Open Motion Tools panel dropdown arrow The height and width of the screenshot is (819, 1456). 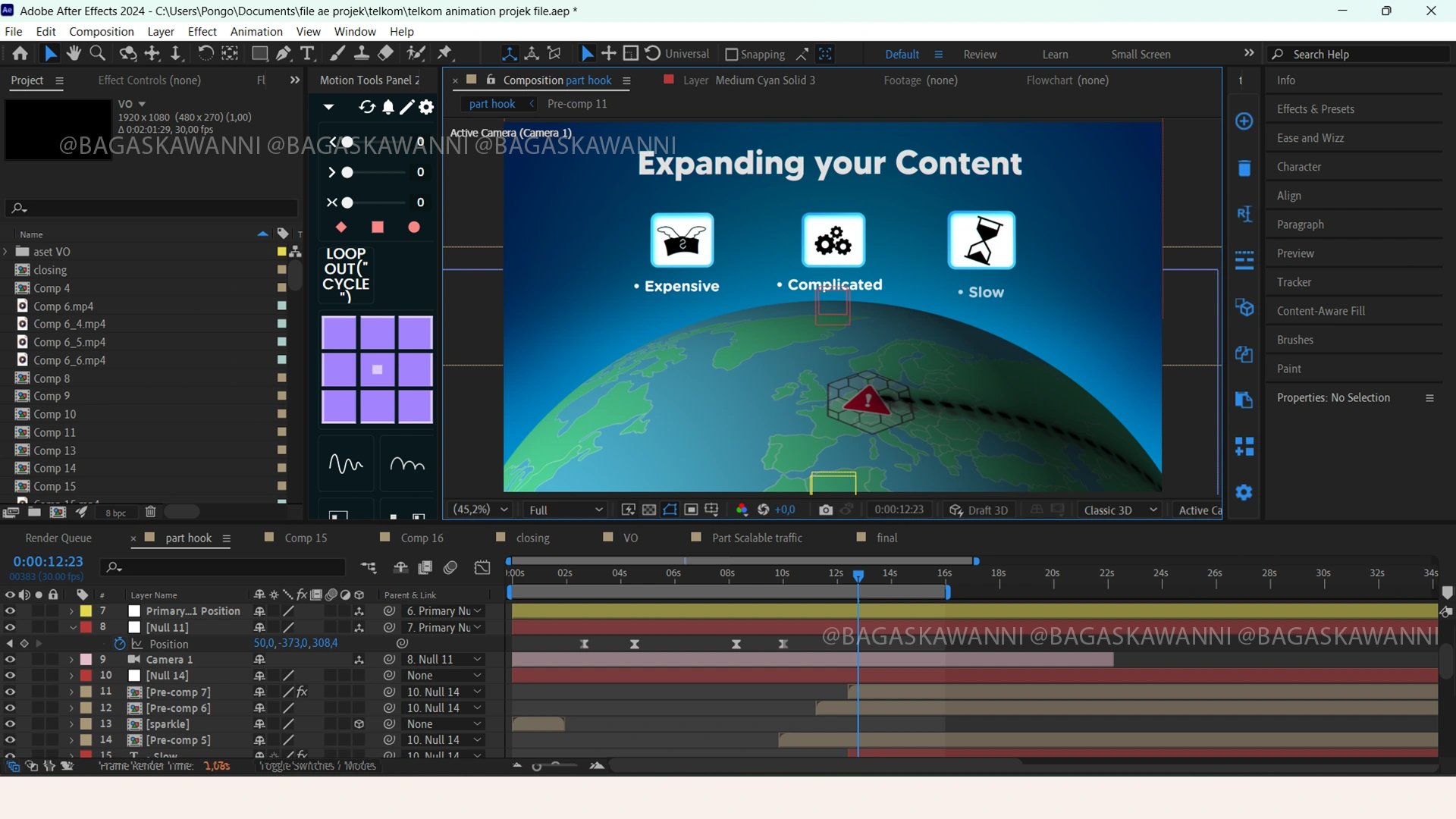(328, 107)
